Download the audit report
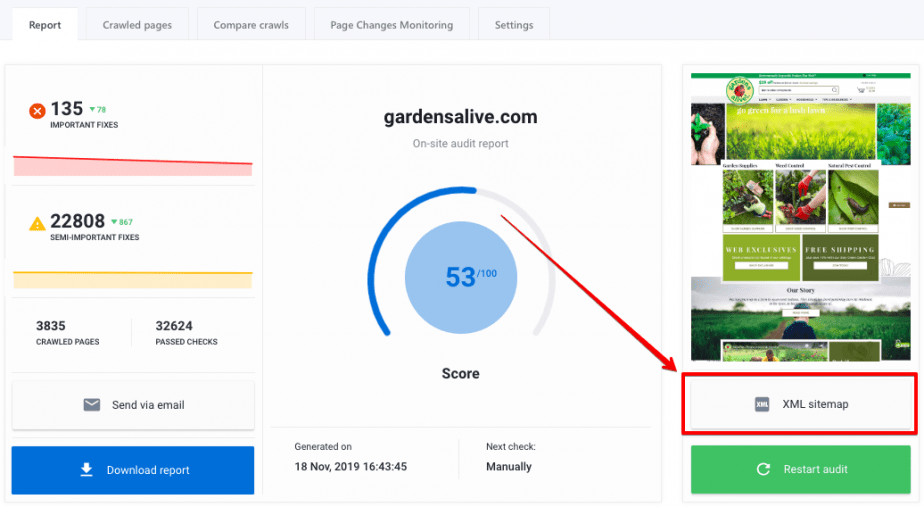 [133, 470]
